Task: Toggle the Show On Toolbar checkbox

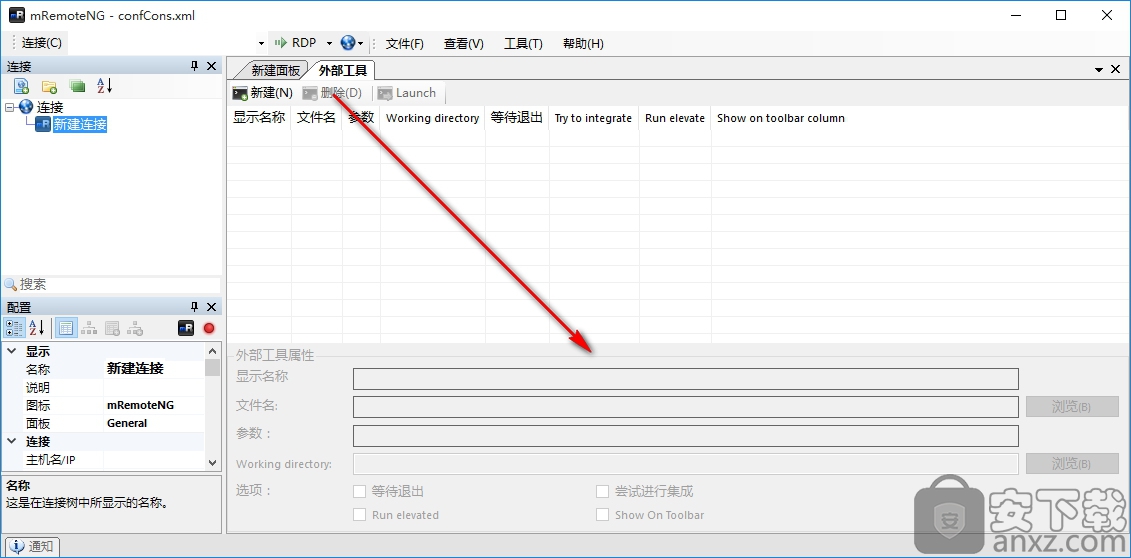Action: click(602, 515)
